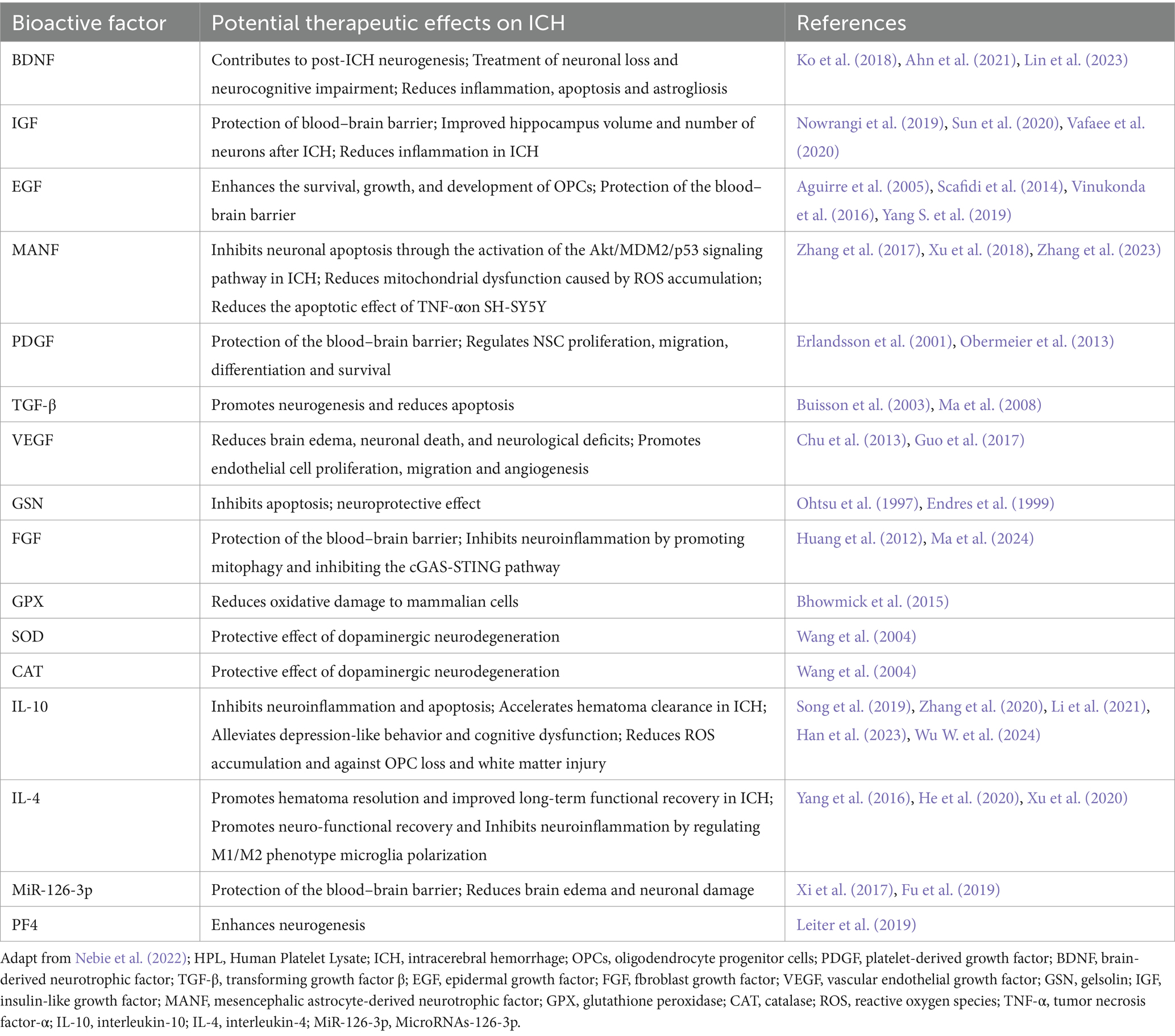This screenshot has height=1036, width=1175.
Task: Open the Obermeier et al. (2013) reference
Action: click(x=1037, y=342)
